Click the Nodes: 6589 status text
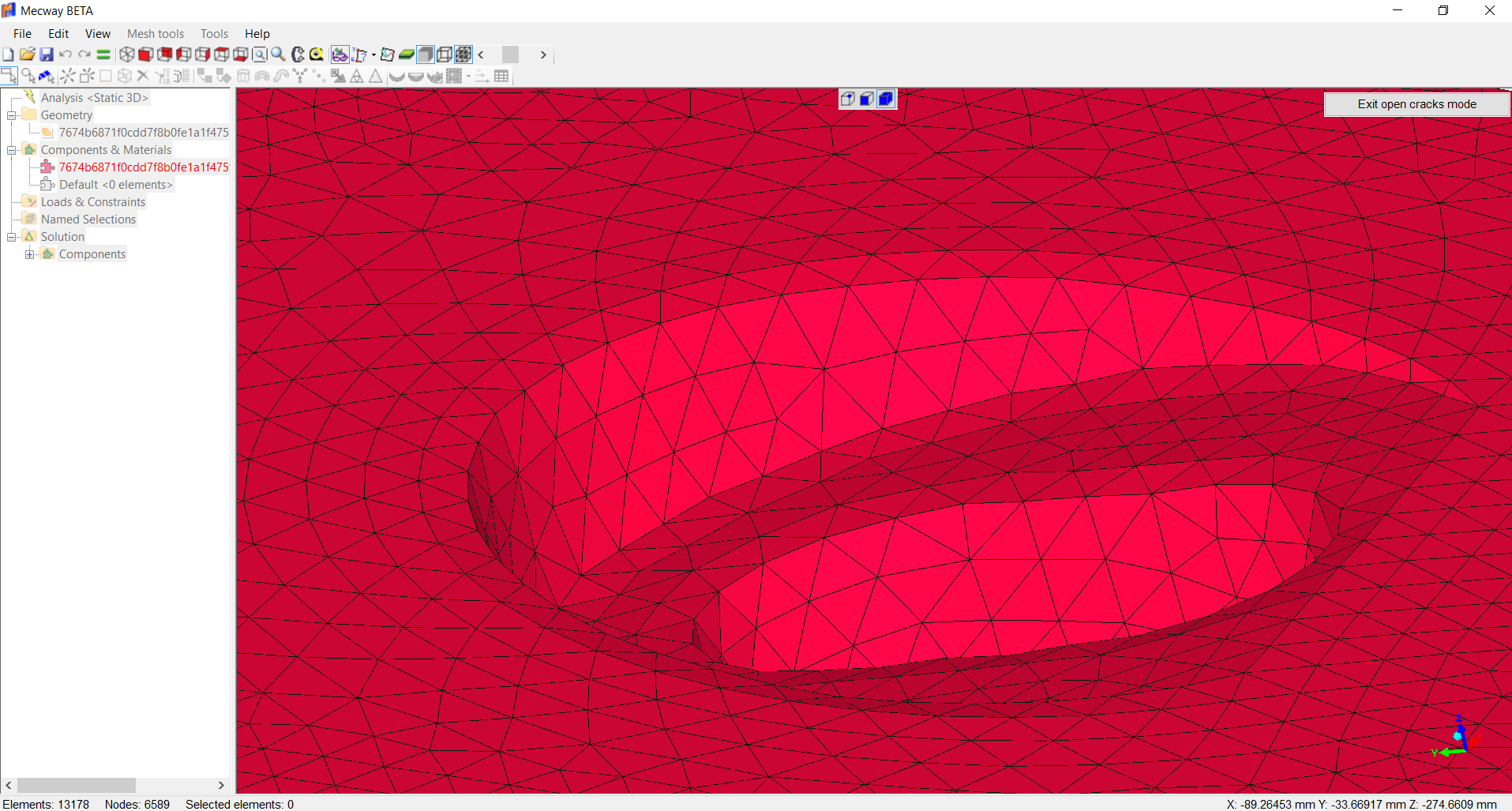1512x811 pixels. click(x=137, y=804)
